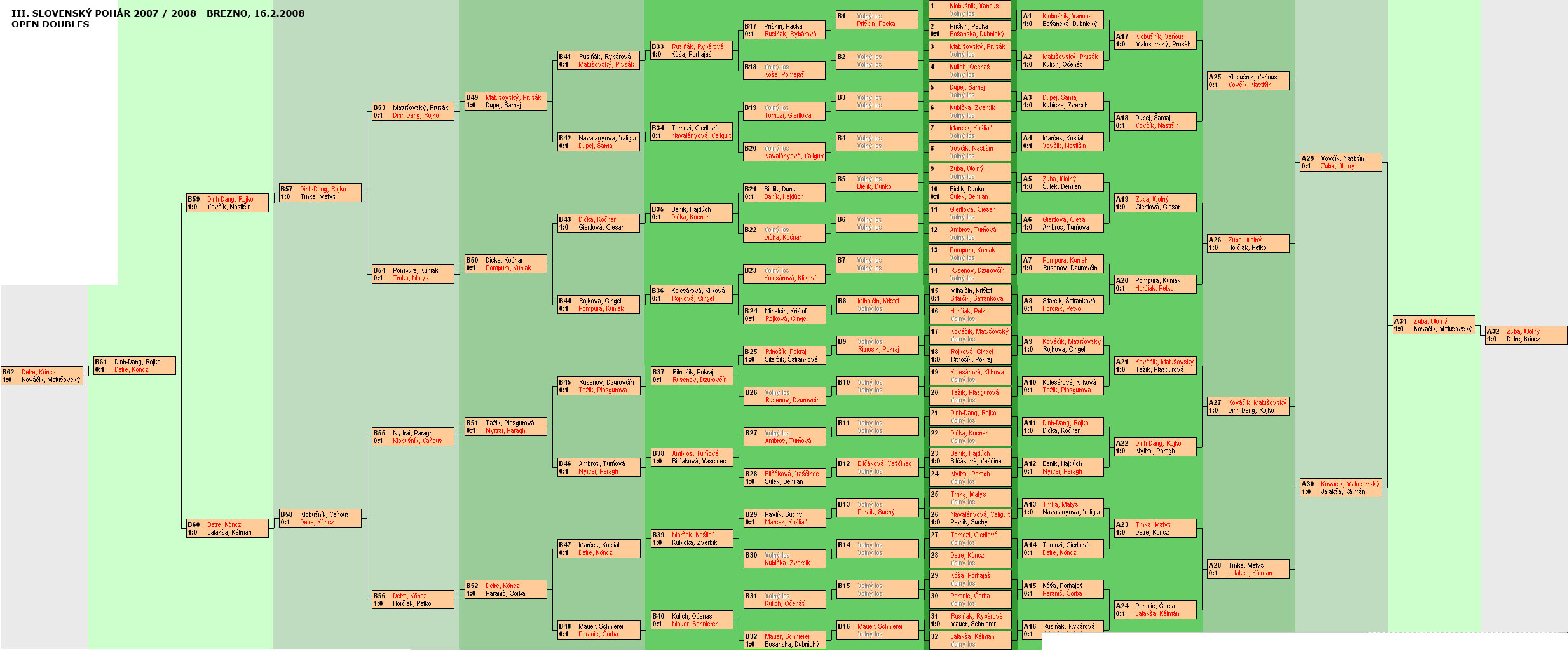Click the B60 match box

(x=228, y=528)
